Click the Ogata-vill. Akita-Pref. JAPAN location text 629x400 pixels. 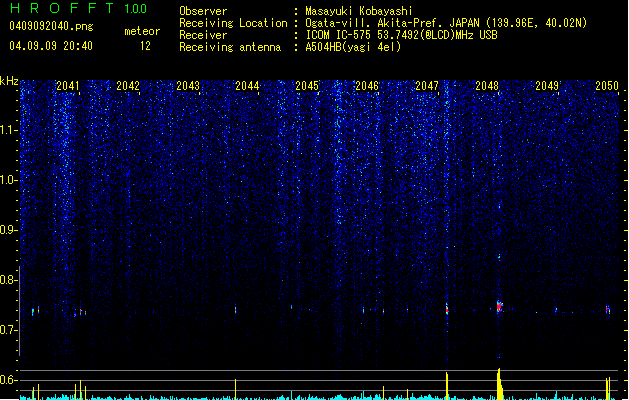click(x=446, y=23)
